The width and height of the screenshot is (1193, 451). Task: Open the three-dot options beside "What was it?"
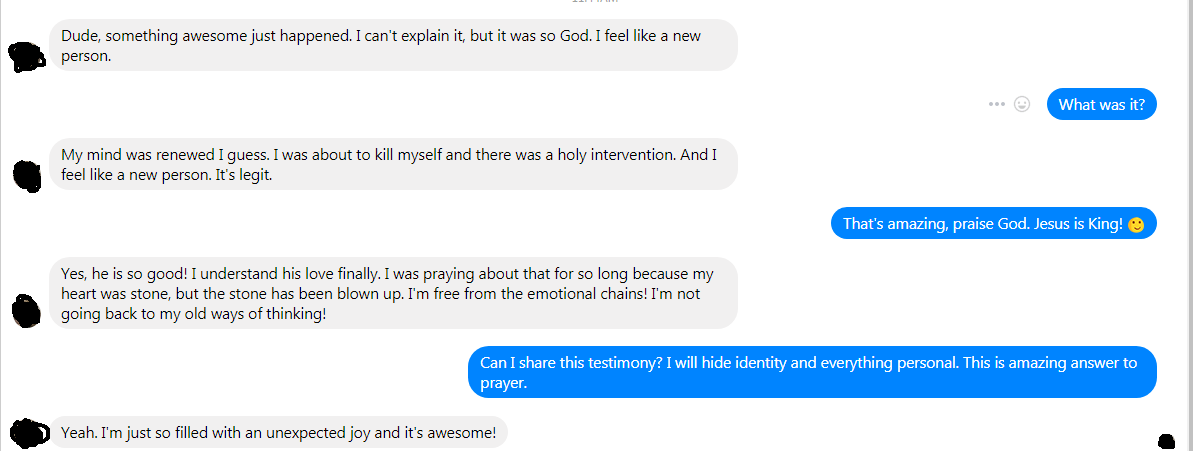[x=997, y=104]
